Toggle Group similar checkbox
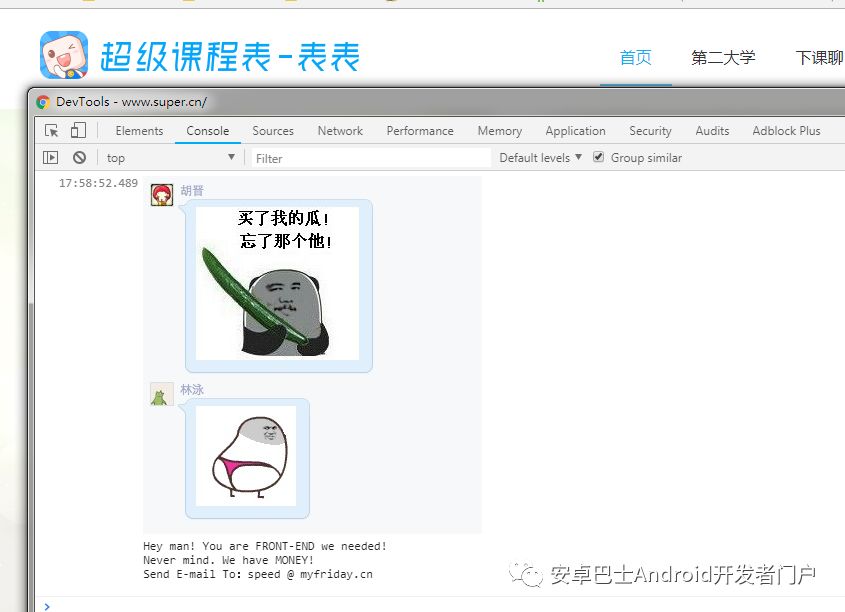845x612 pixels. (x=598, y=157)
